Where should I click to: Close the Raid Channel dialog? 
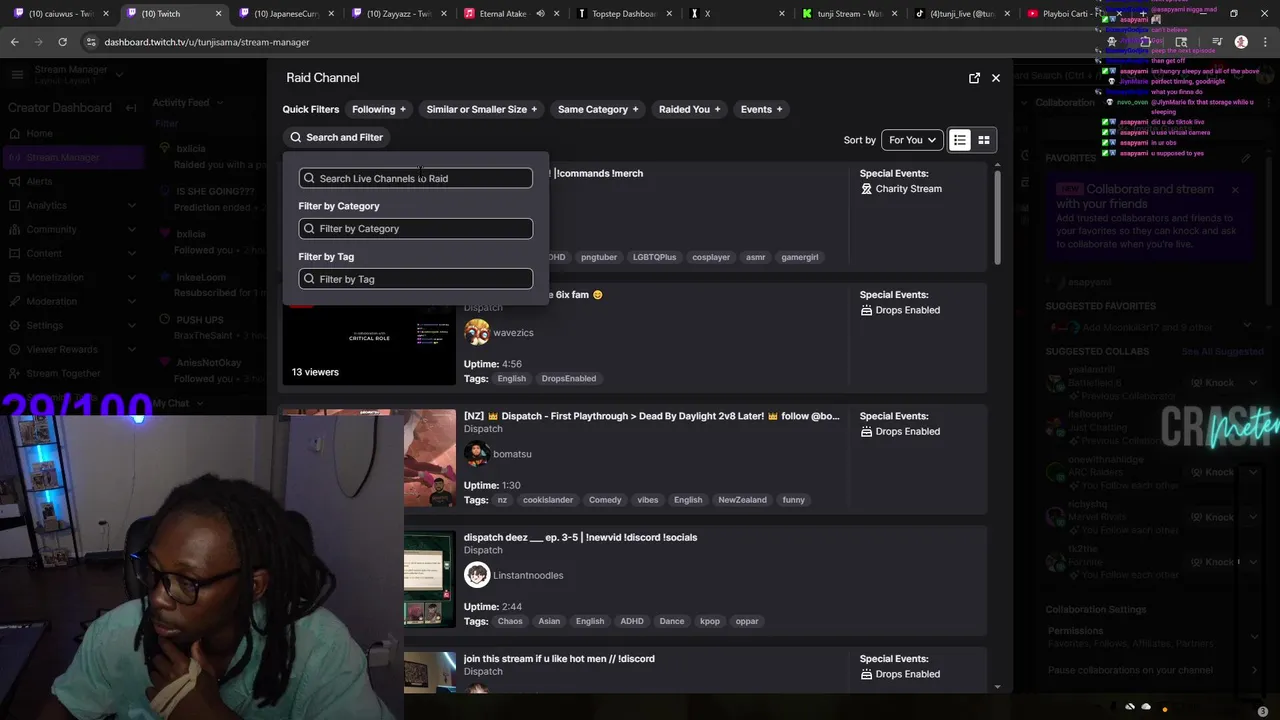click(996, 78)
